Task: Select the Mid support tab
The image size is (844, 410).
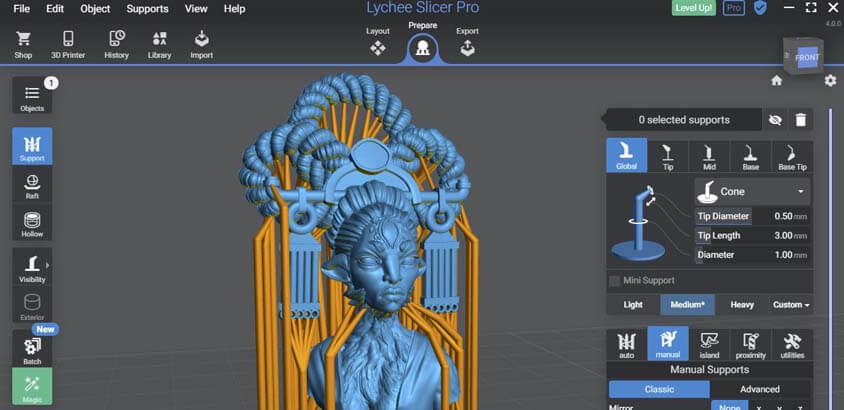Action: [709, 155]
